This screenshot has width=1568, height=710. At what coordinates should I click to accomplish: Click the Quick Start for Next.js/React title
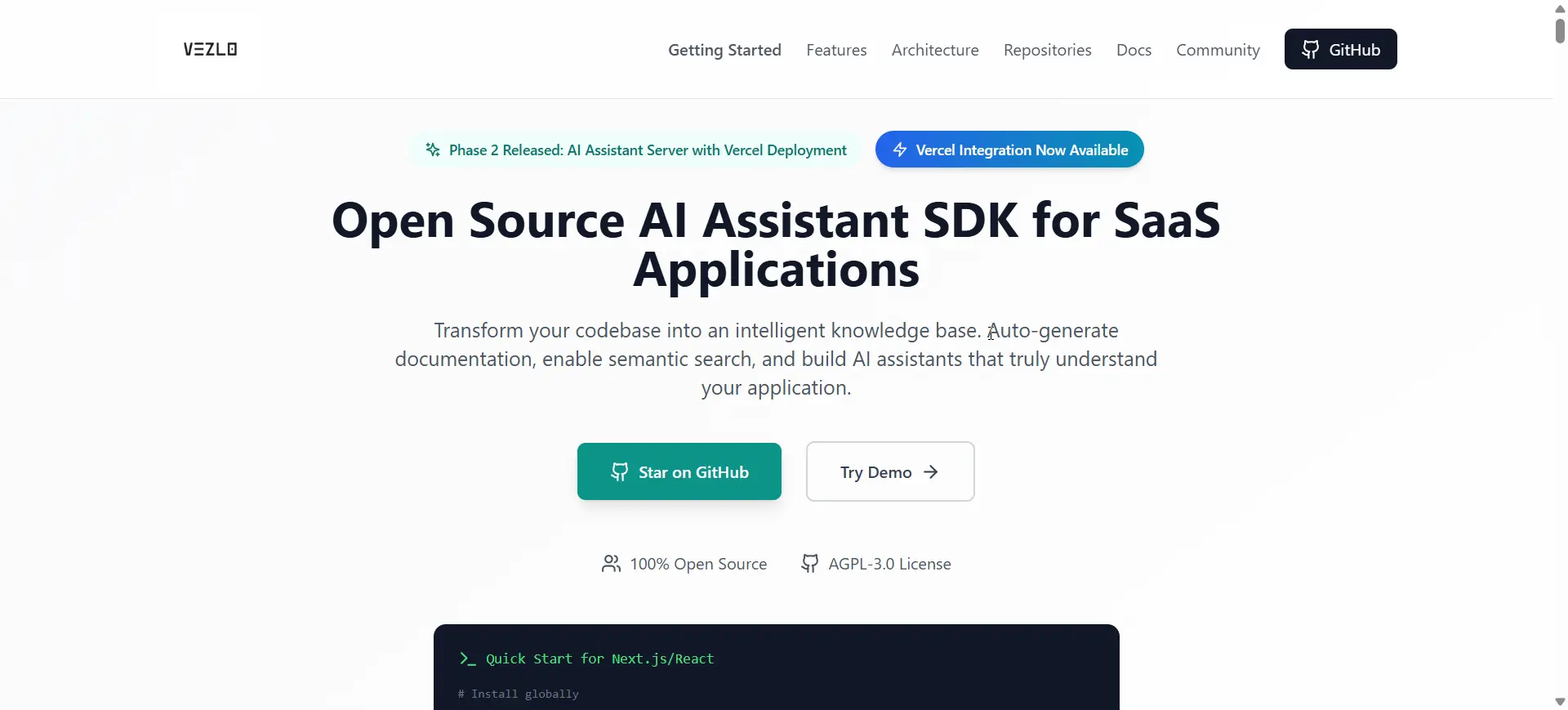pos(599,659)
